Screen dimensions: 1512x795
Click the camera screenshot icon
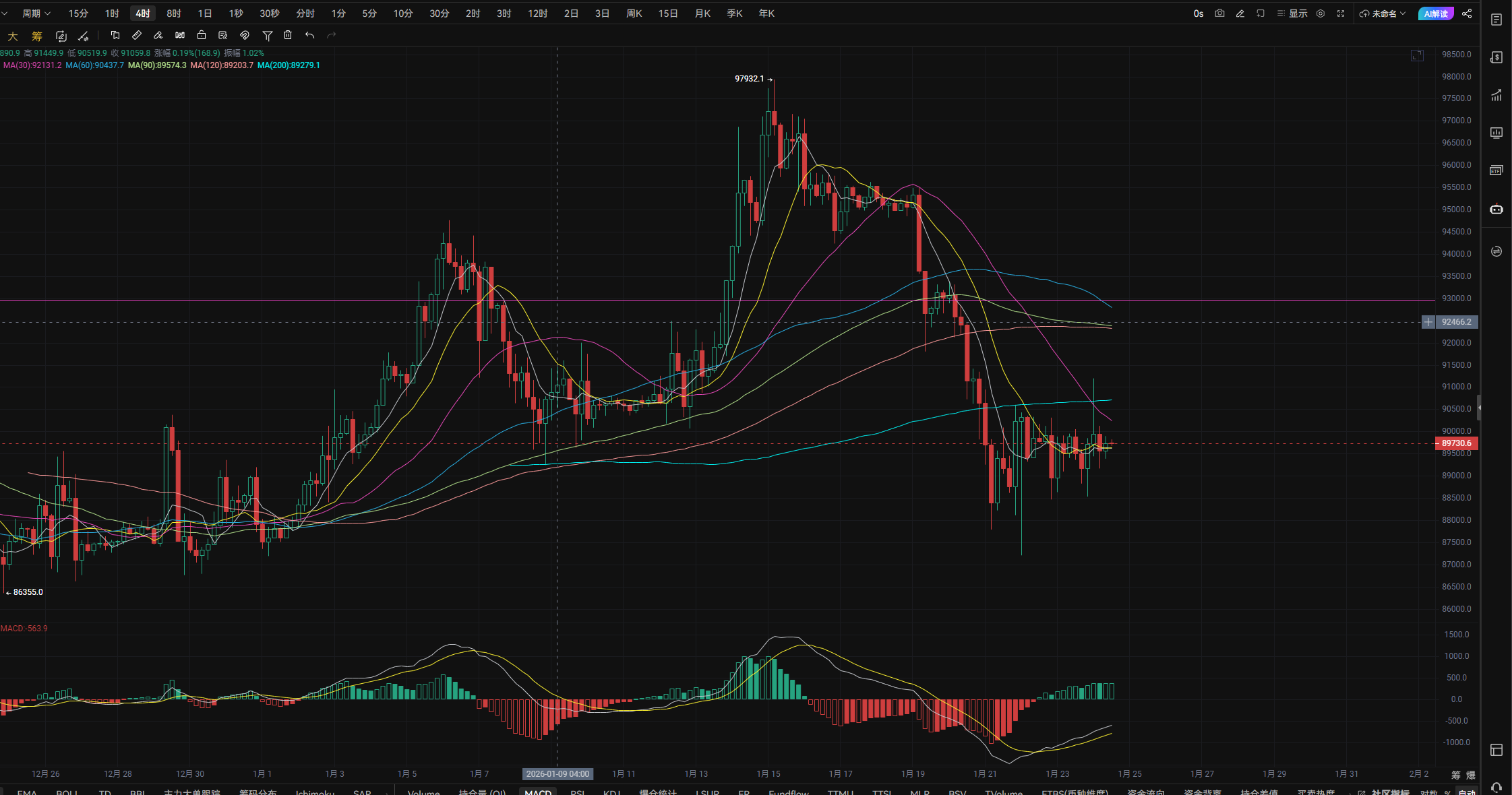click(1219, 13)
